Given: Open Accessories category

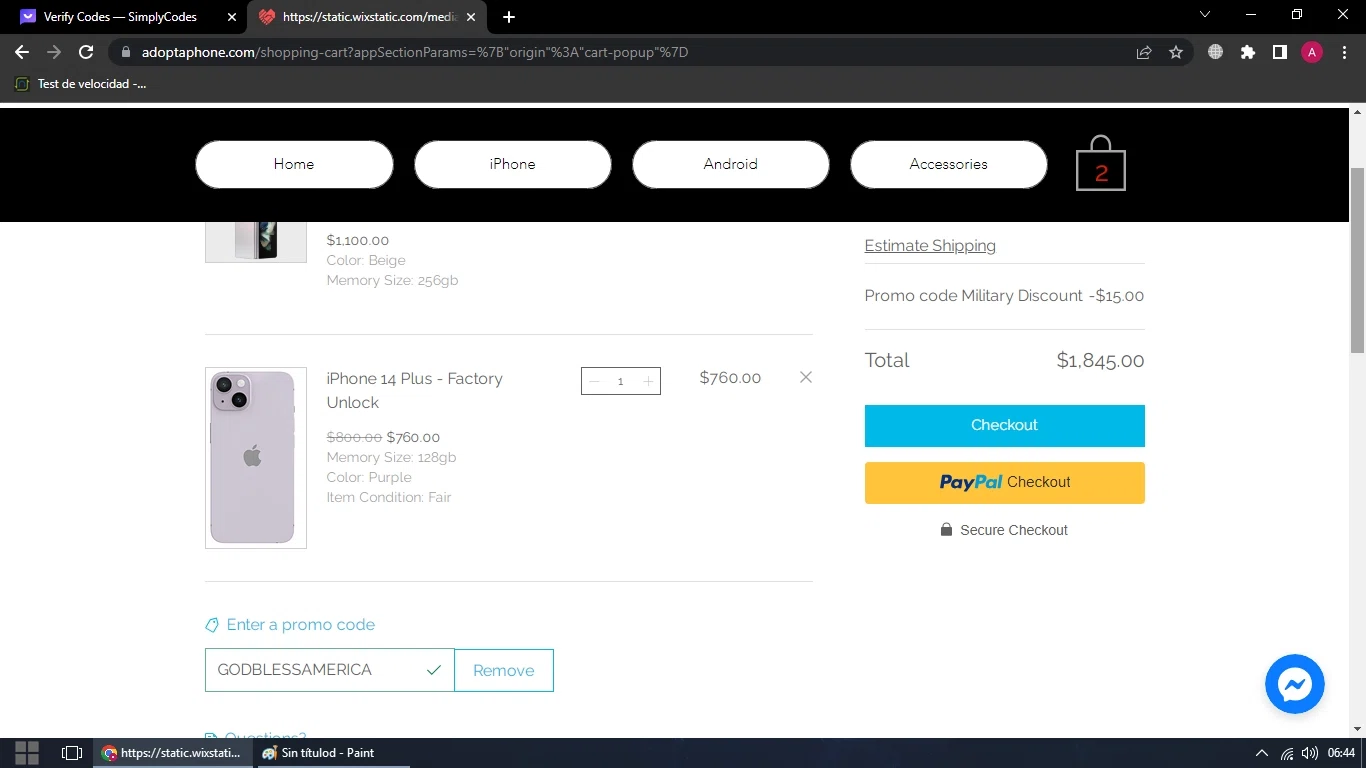Looking at the screenshot, I should (948, 164).
